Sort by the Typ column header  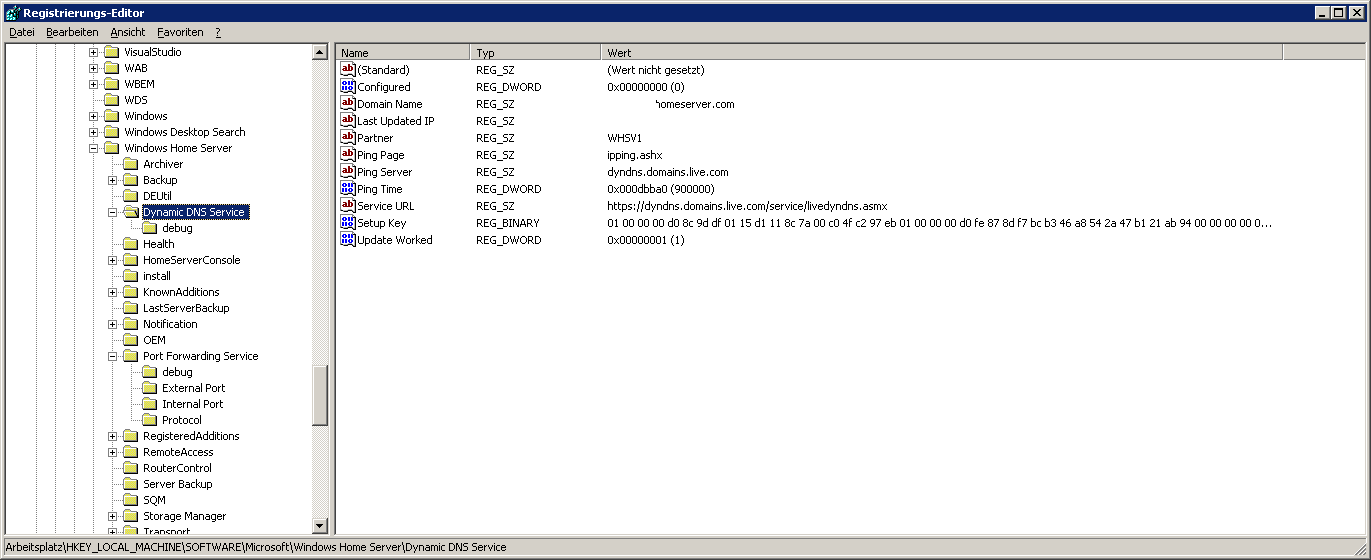pos(535,53)
